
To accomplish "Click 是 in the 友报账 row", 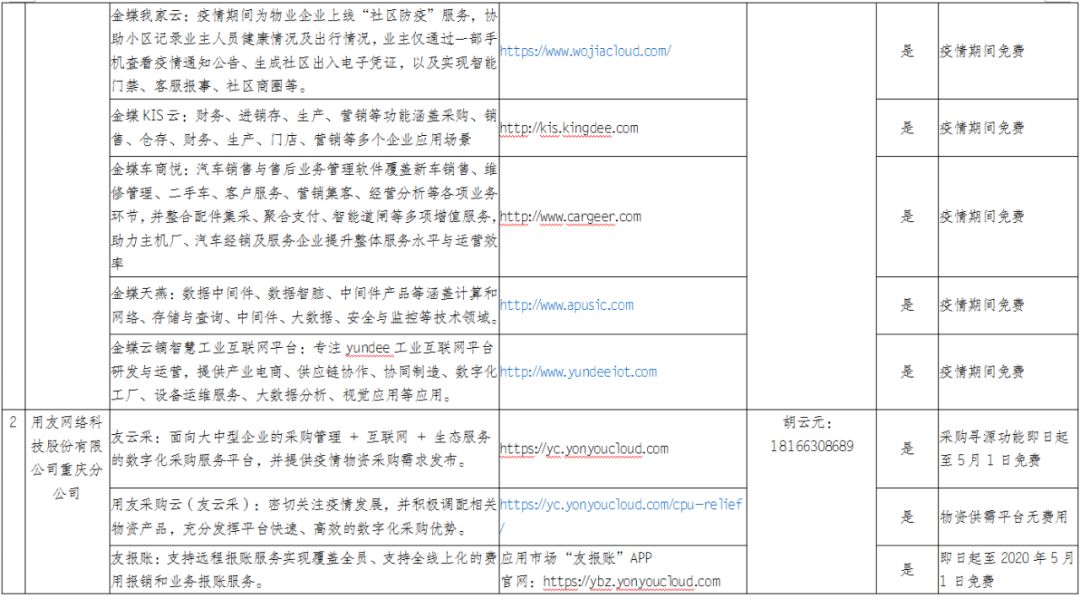I will tap(907, 569).
